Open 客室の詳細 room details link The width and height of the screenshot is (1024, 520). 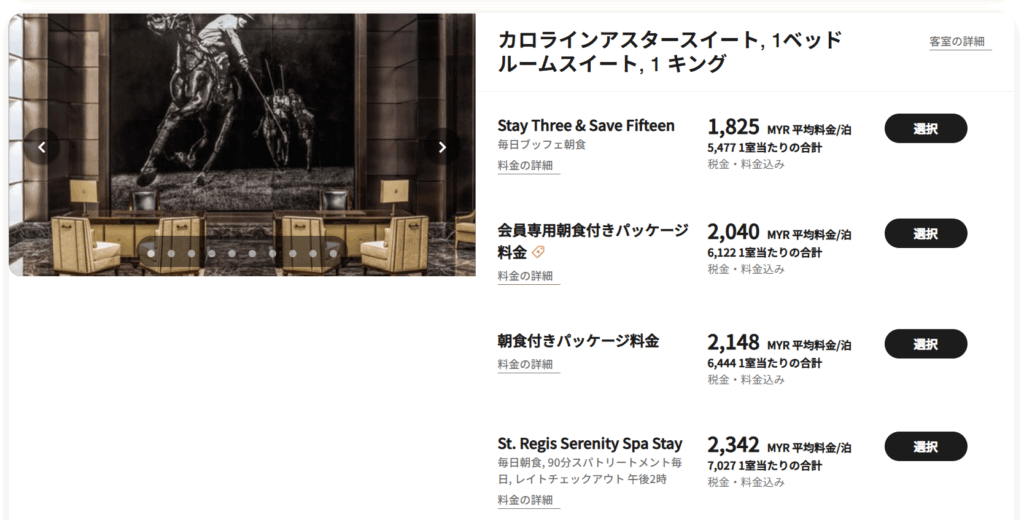(957, 41)
